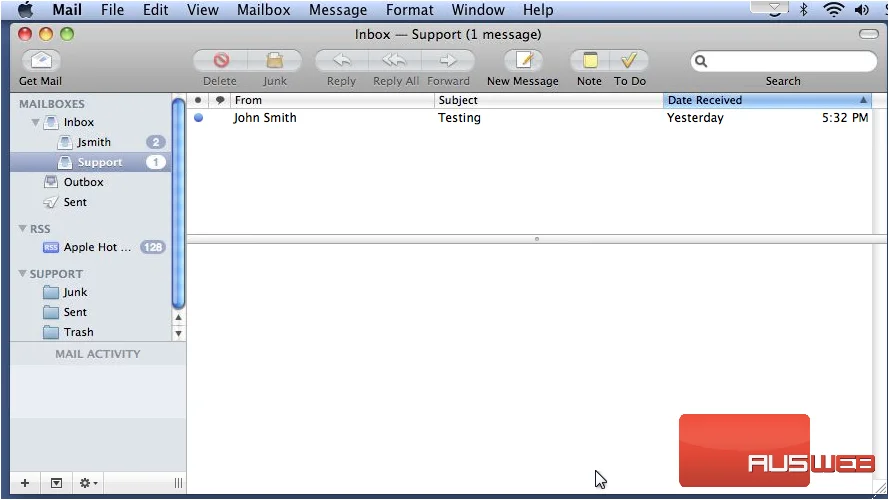Collapse the RSS section triangle
889x500 pixels.
point(23,228)
